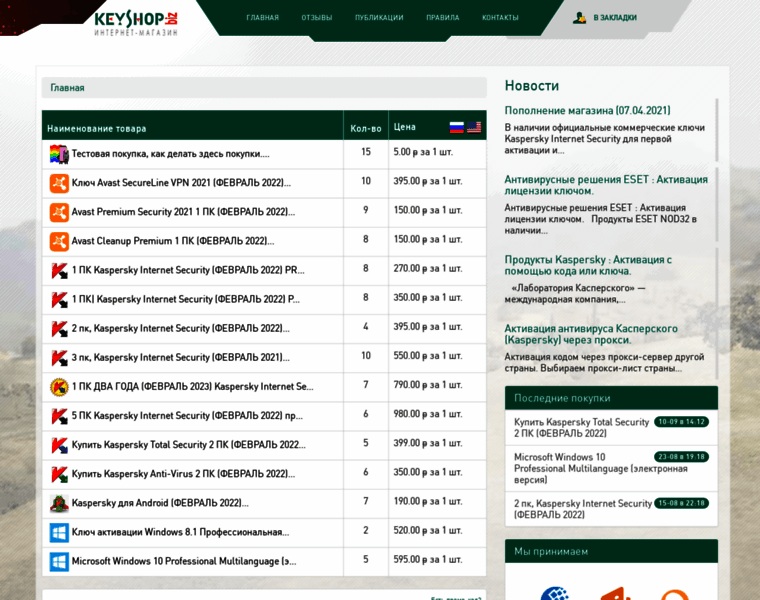
Task: Open the ПРАВИЛА page
Action: pyautogui.click(x=443, y=17)
